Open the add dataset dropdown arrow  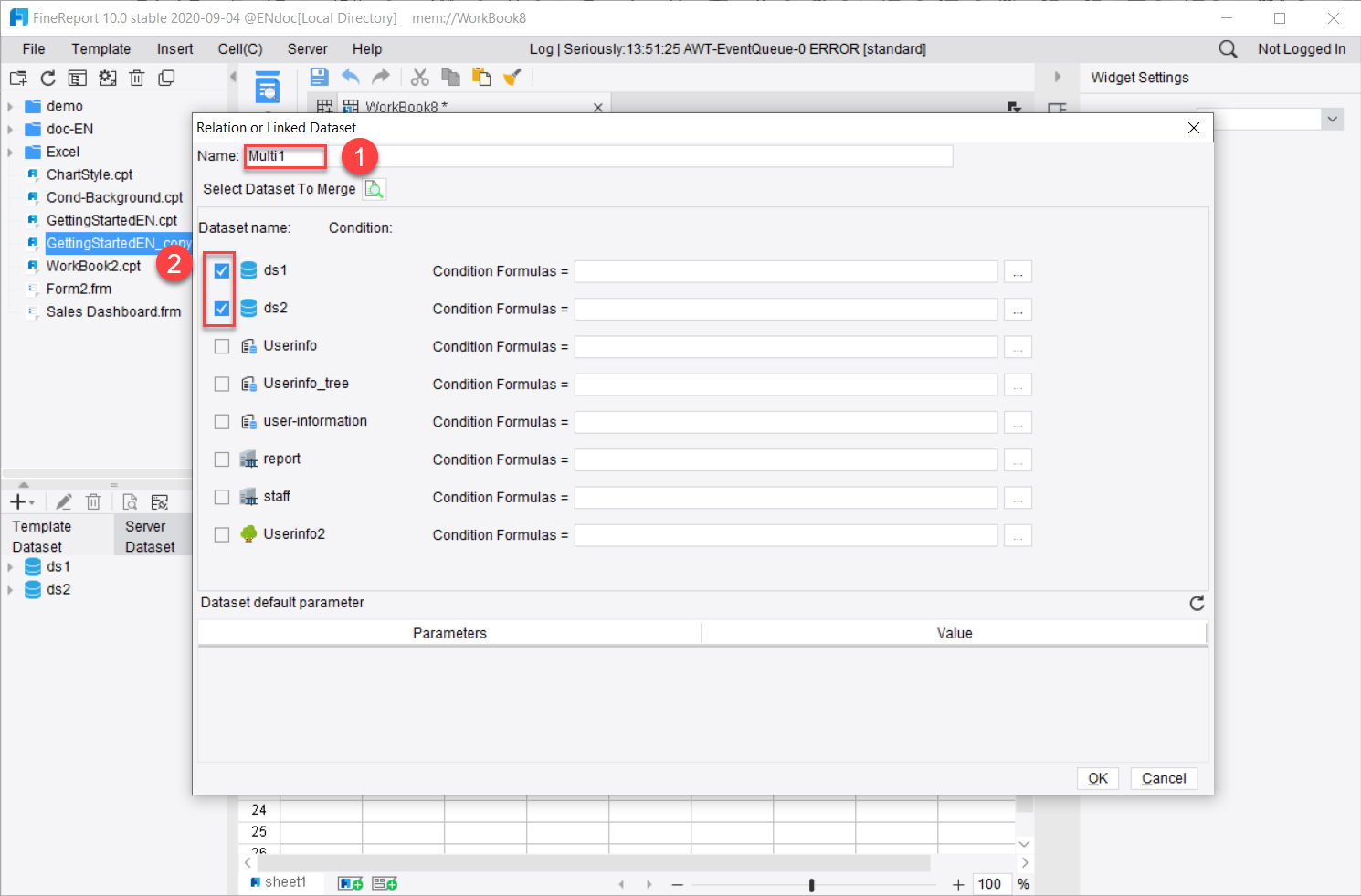click(31, 501)
